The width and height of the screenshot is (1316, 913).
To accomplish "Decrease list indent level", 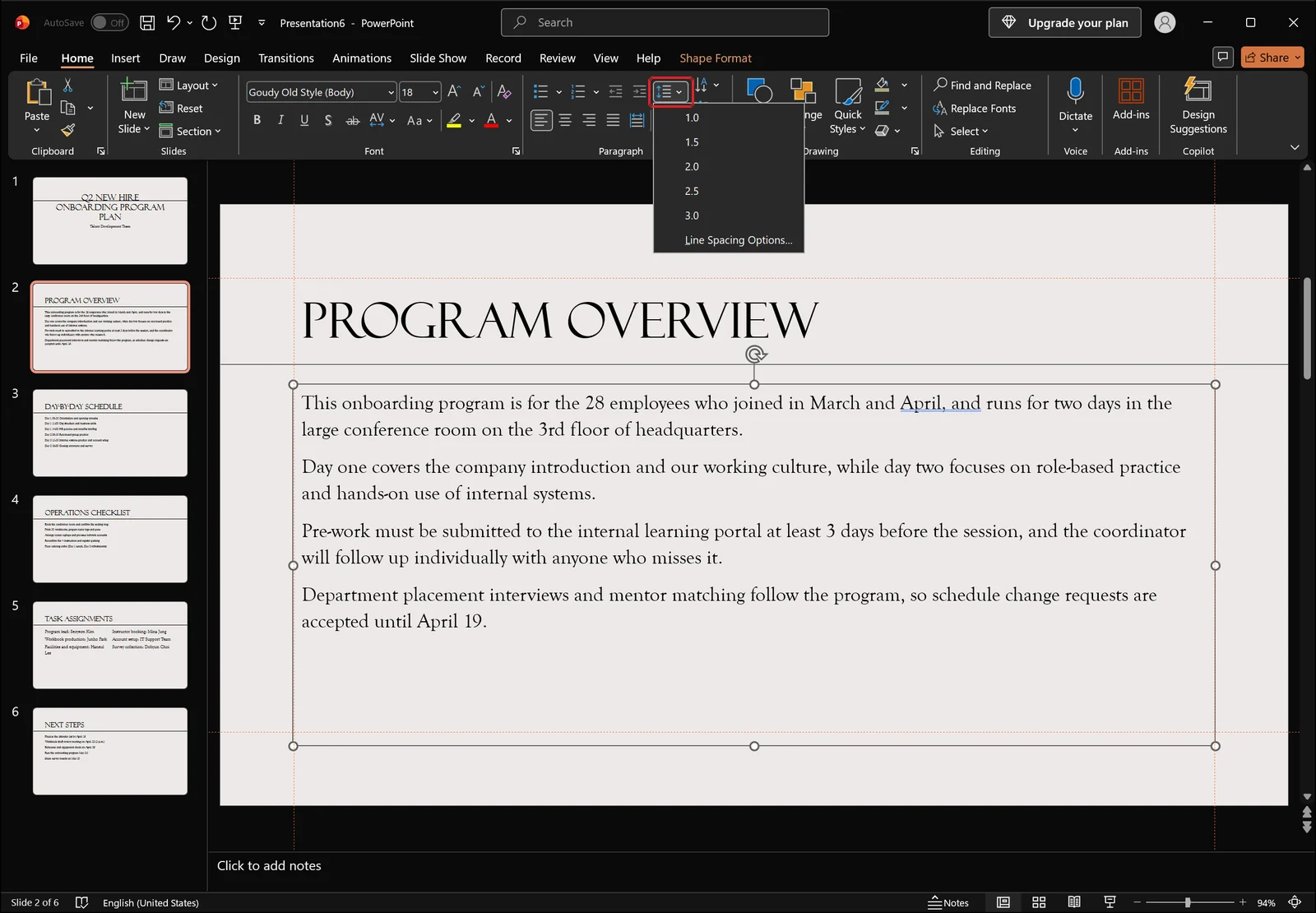I will click(x=615, y=92).
